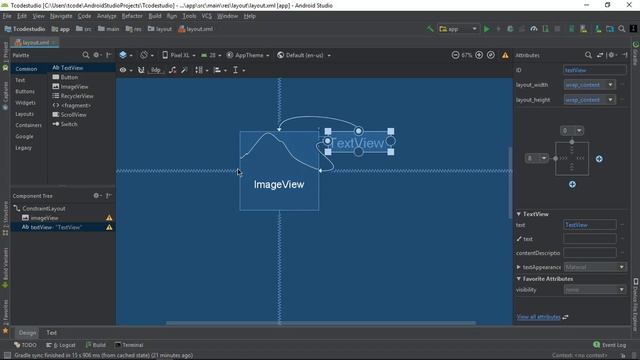The image size is (640, 360).
Task: Click Infer Constraints wand icon
Action: point(184,70)
